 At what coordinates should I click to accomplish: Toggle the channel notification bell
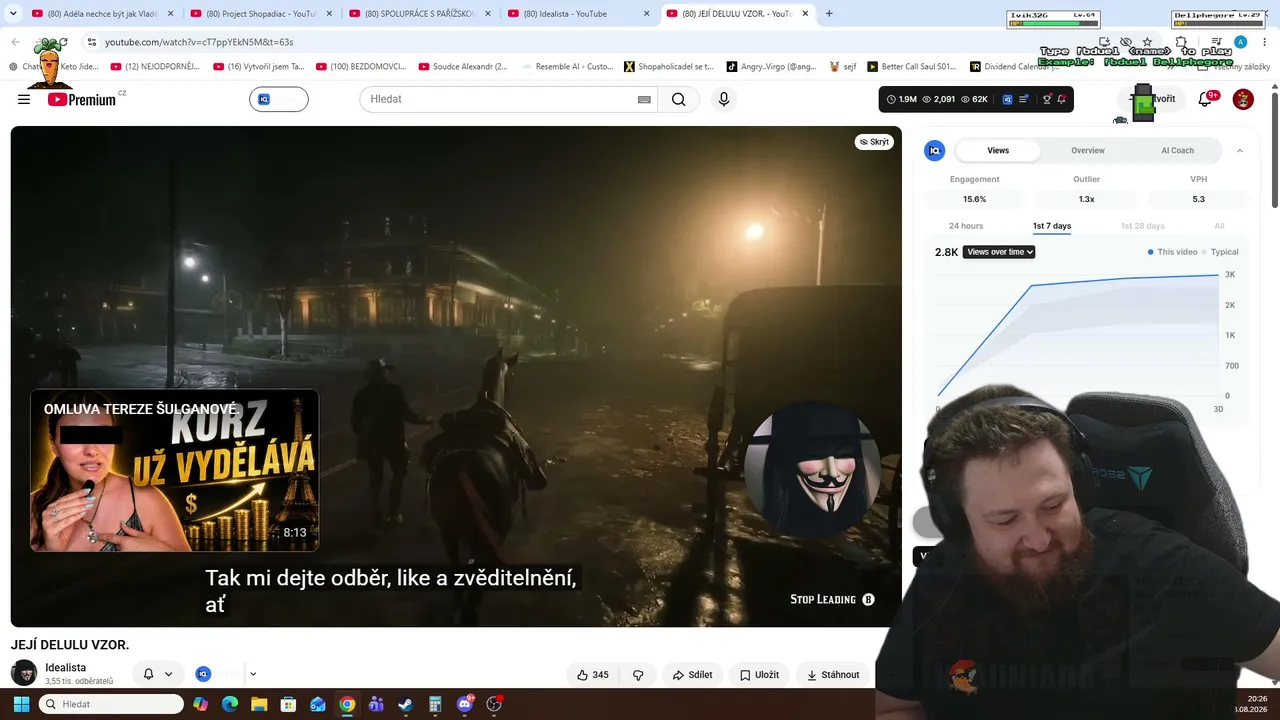(x=148, y=674)
